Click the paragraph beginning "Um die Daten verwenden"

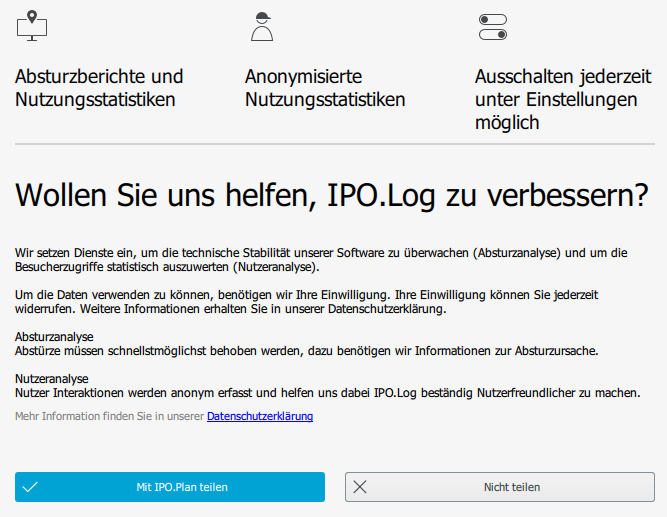(306, 302)
